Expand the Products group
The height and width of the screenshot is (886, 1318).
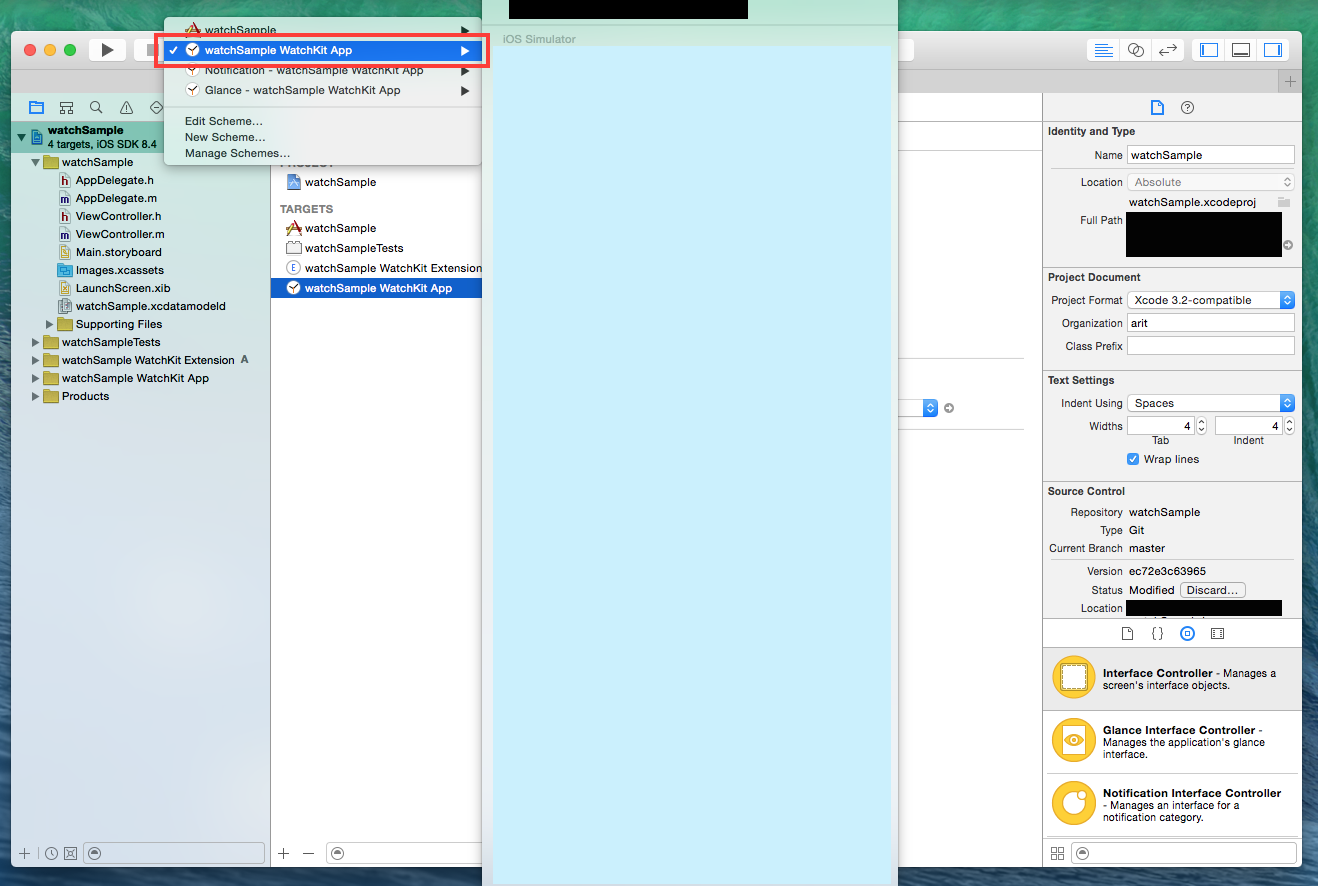(36, 396)
